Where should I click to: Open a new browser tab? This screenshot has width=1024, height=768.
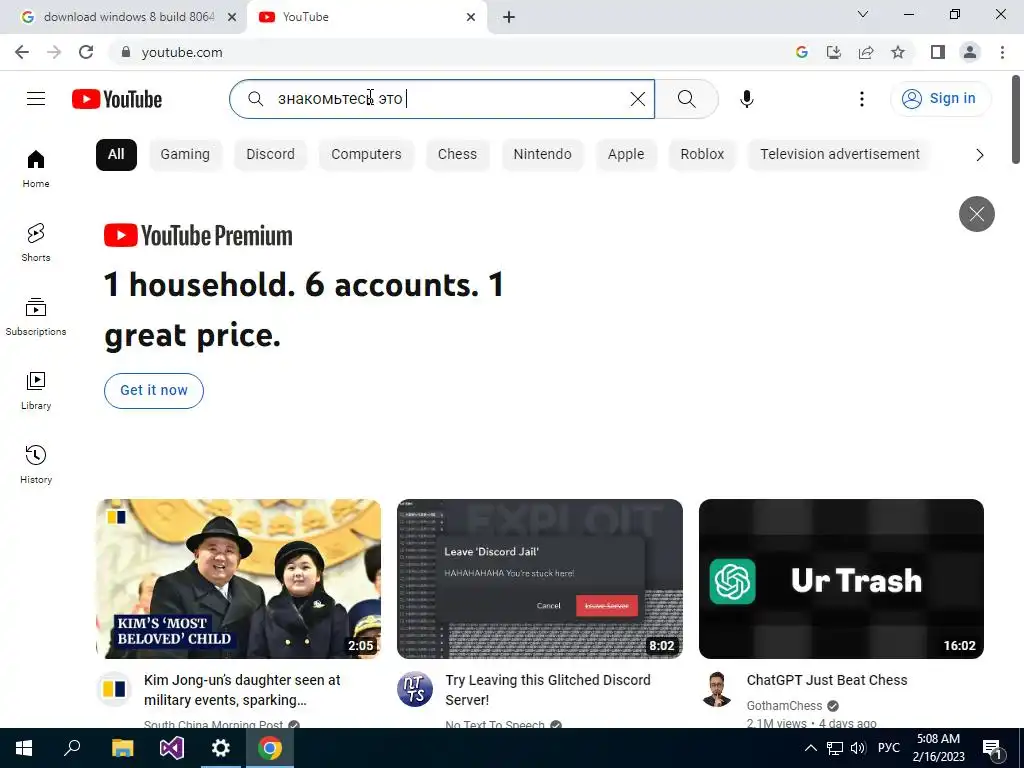pos(509,17)
